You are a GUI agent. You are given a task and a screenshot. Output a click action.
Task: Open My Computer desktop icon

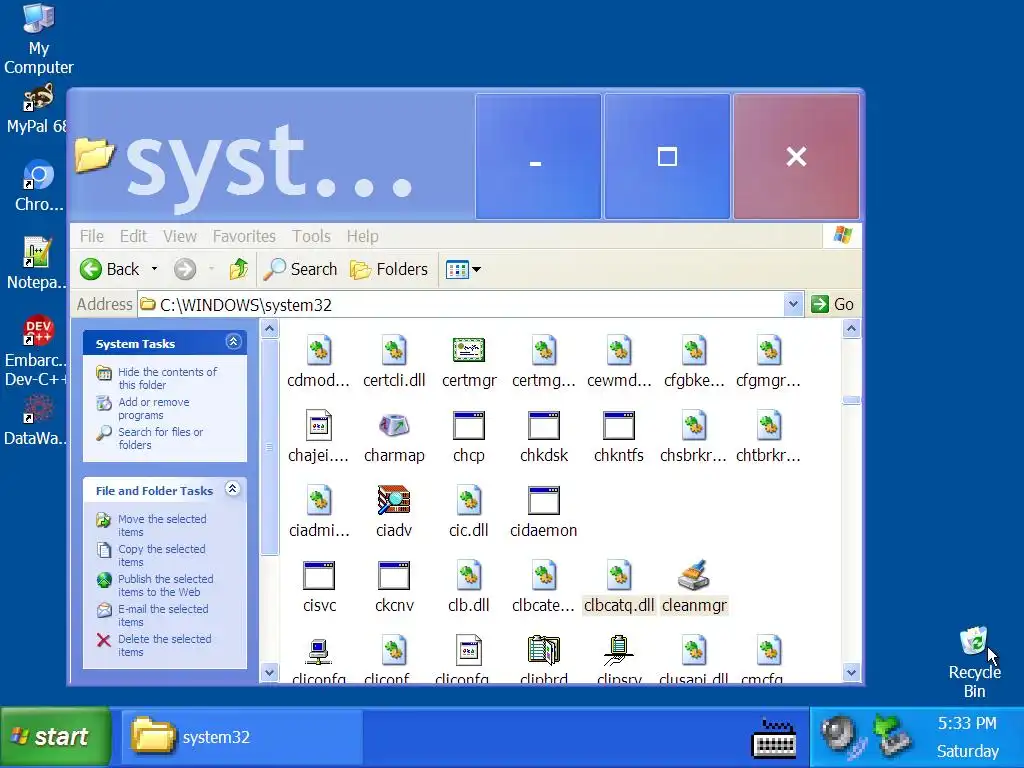[38, 39]
